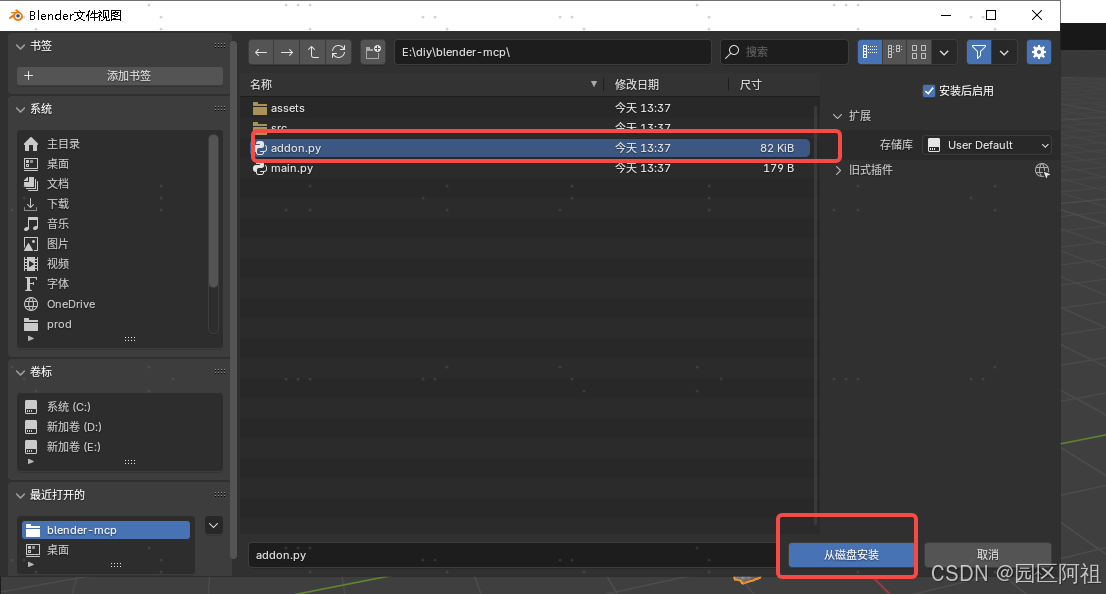Open the 存储库 User Default dropdown
Image resolution: width=1106 pixels, height=594 pixels.
[987, 144]
